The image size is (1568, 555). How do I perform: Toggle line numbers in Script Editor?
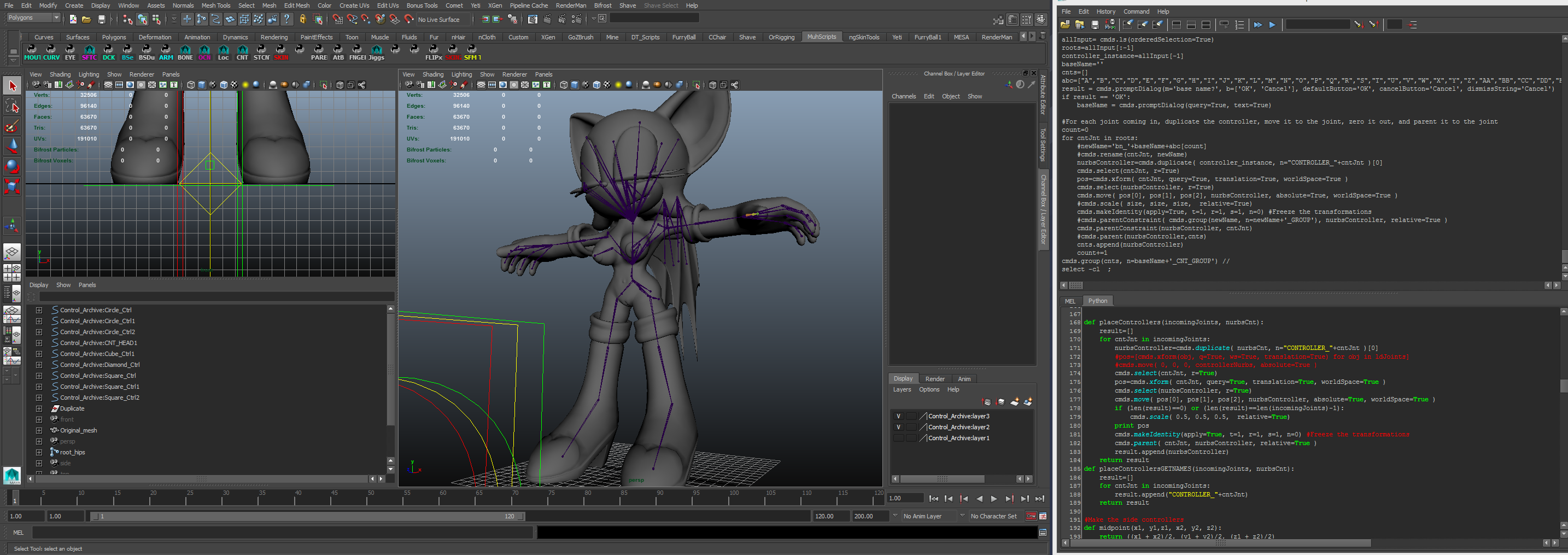tap(1239, 25)
